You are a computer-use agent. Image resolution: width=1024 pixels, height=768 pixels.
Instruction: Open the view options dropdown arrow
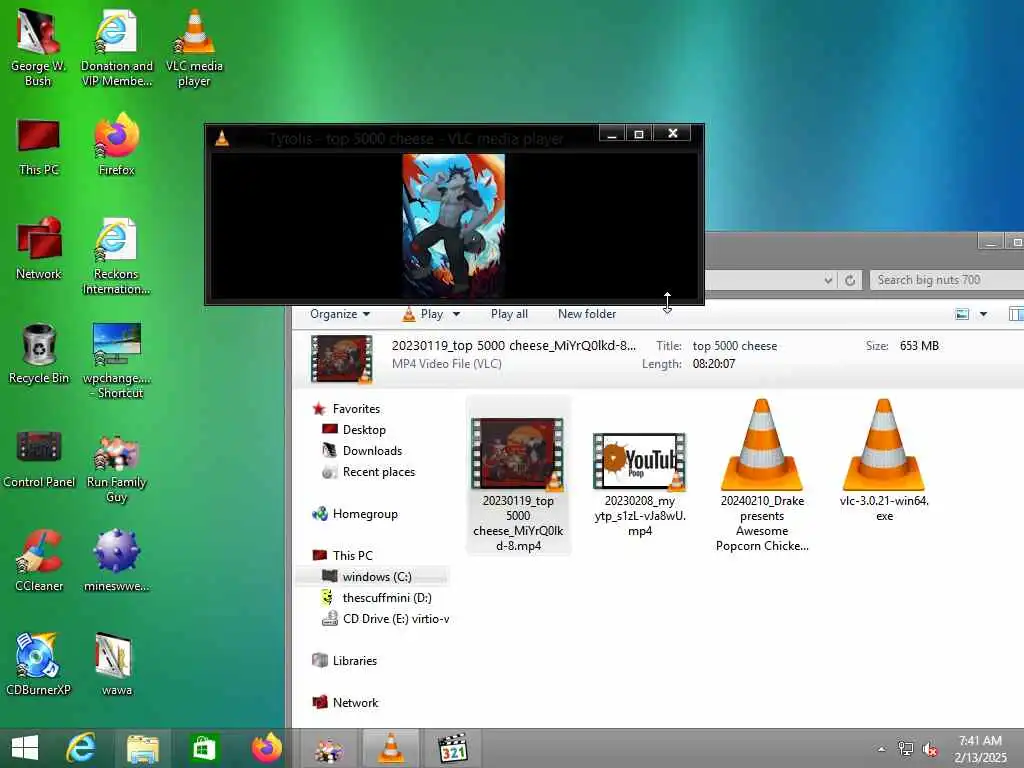pos(983,314)
